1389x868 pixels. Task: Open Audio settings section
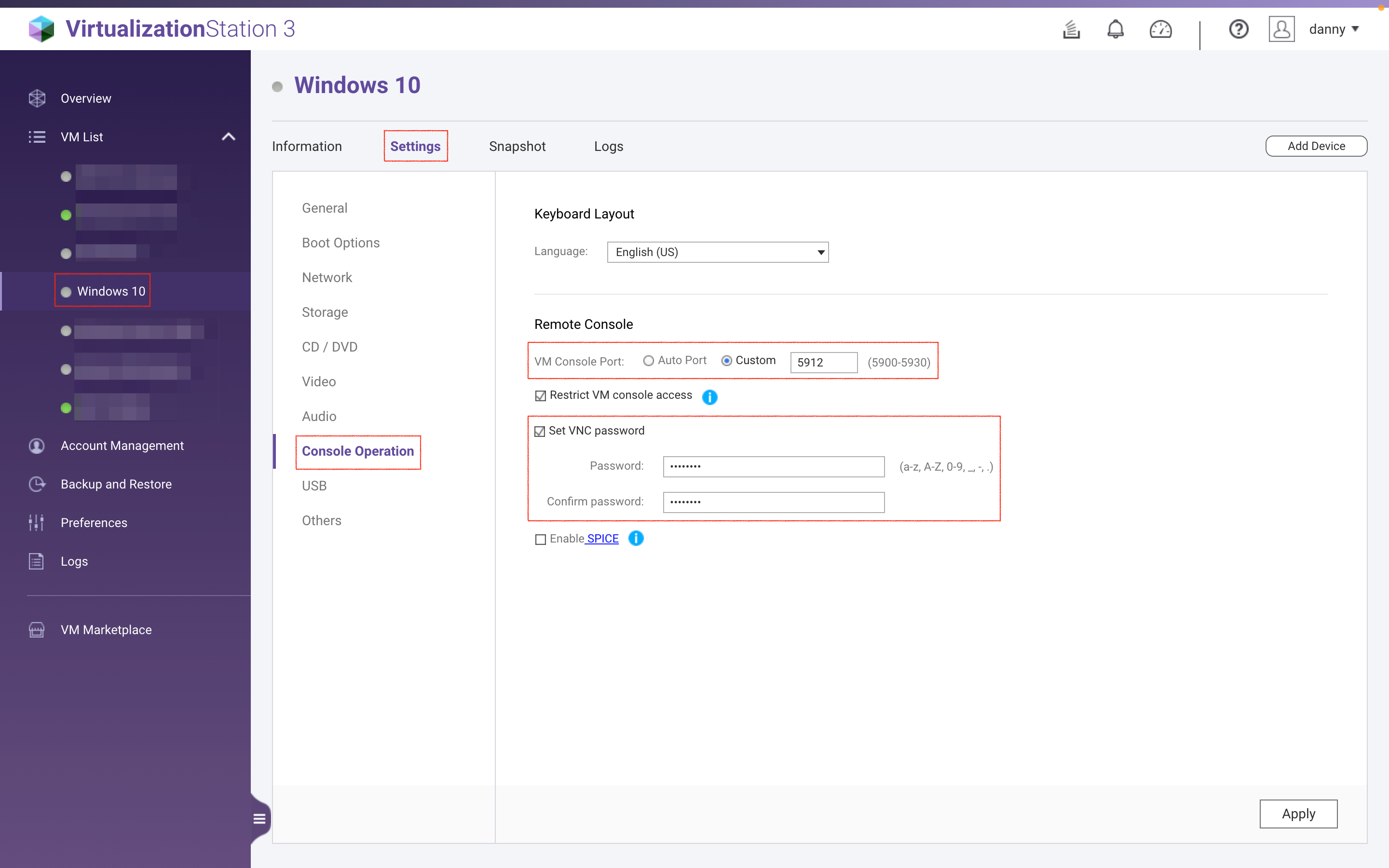point(319,416)
